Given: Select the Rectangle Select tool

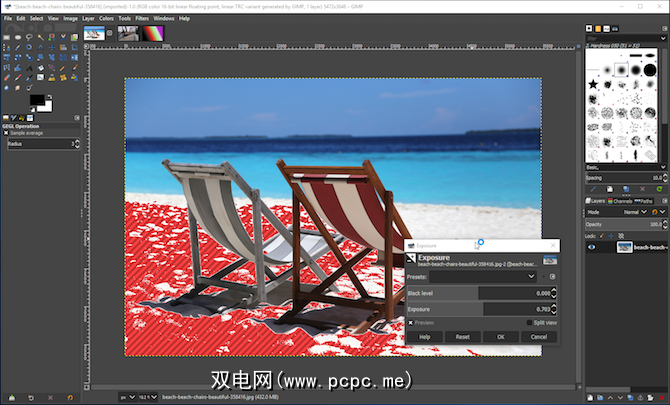Looking at the screenshot, I should pyautogui.click(x=7, y=37).
